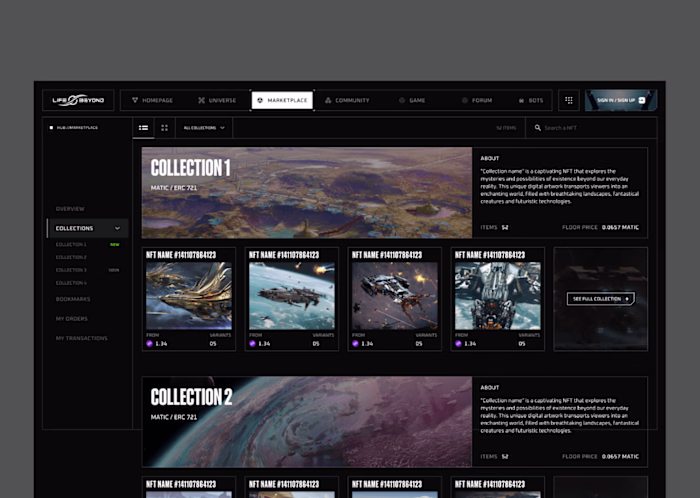Open the Community page
The height and width of the screenshot is (498, 700).
click(x=347, y=100)
